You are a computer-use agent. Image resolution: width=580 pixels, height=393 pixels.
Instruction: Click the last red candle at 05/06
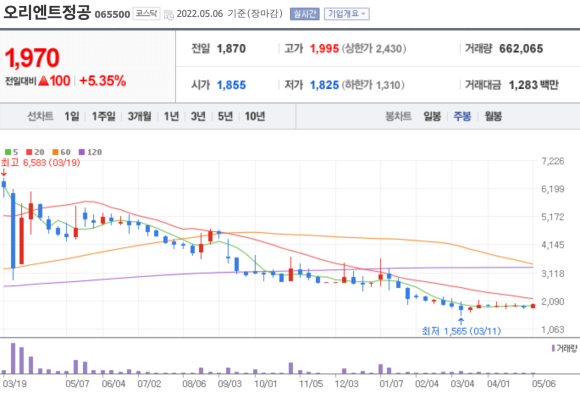point(533,306)
